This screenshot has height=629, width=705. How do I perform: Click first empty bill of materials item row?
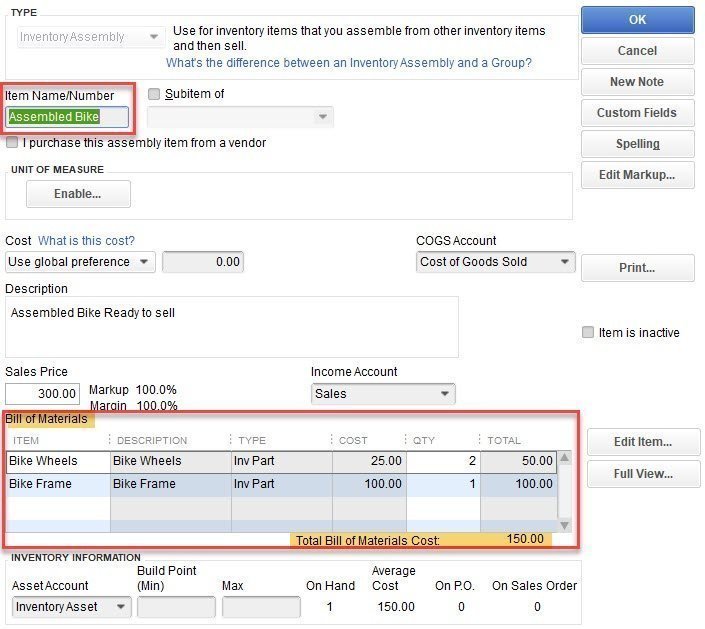click(x=58, y=509)
